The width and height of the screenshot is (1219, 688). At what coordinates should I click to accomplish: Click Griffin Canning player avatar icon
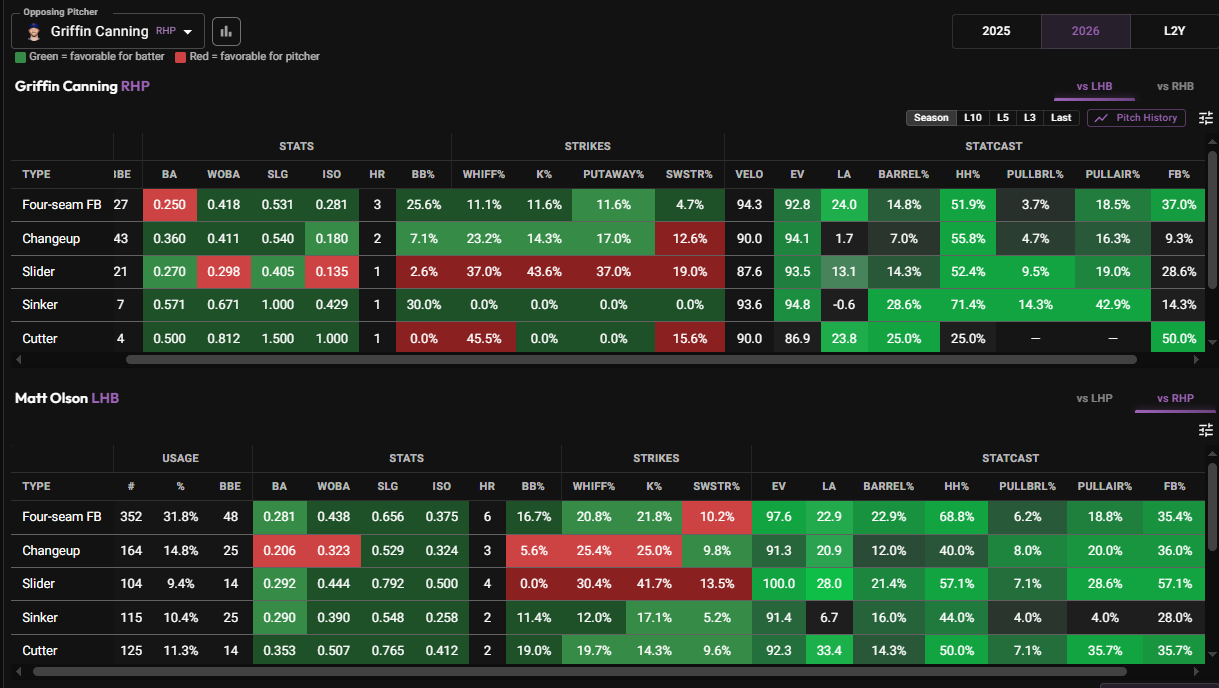33,32
